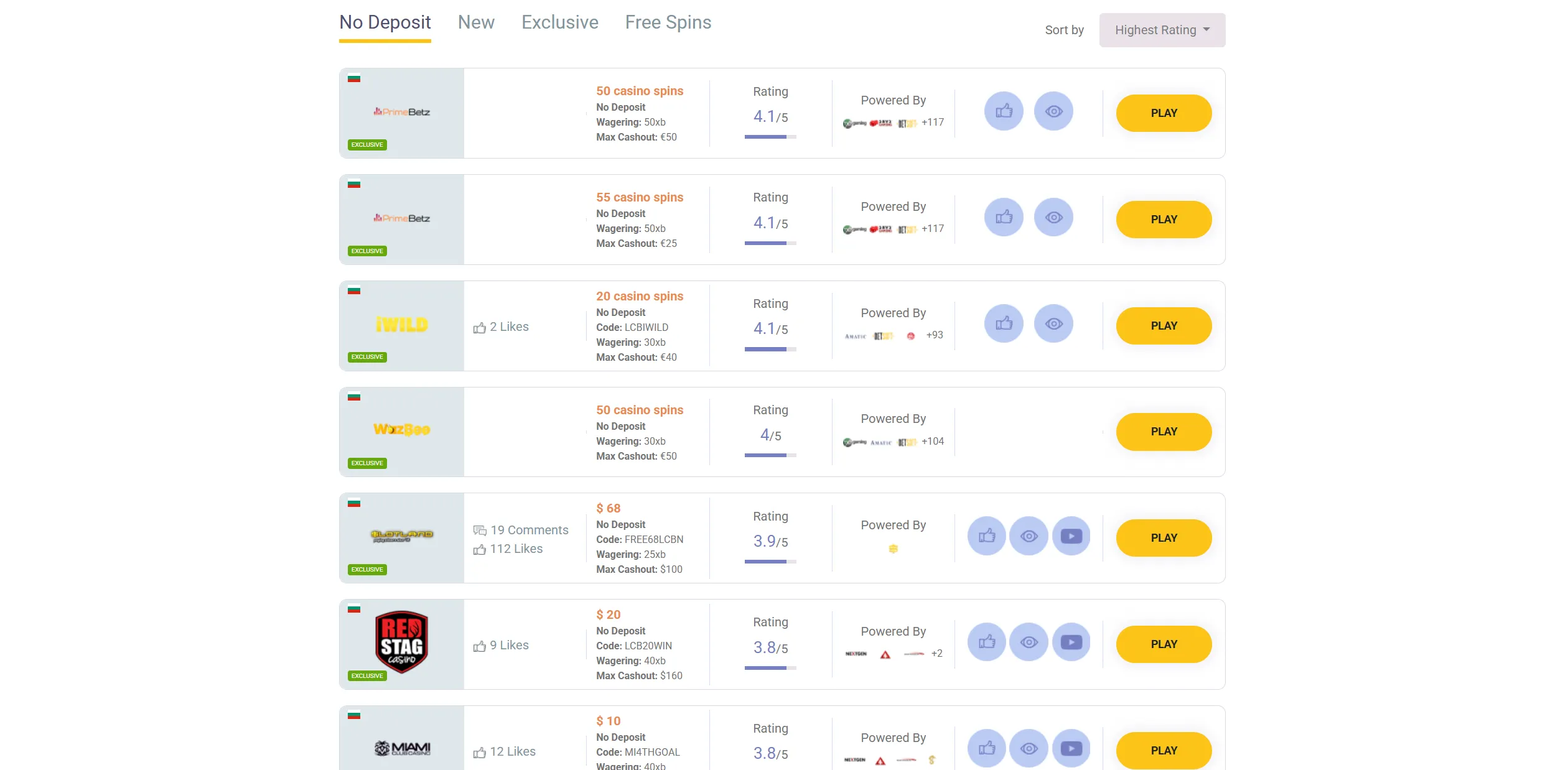
Task: Click PLAY on the iWild offer
Action: tap(1164, 326)
